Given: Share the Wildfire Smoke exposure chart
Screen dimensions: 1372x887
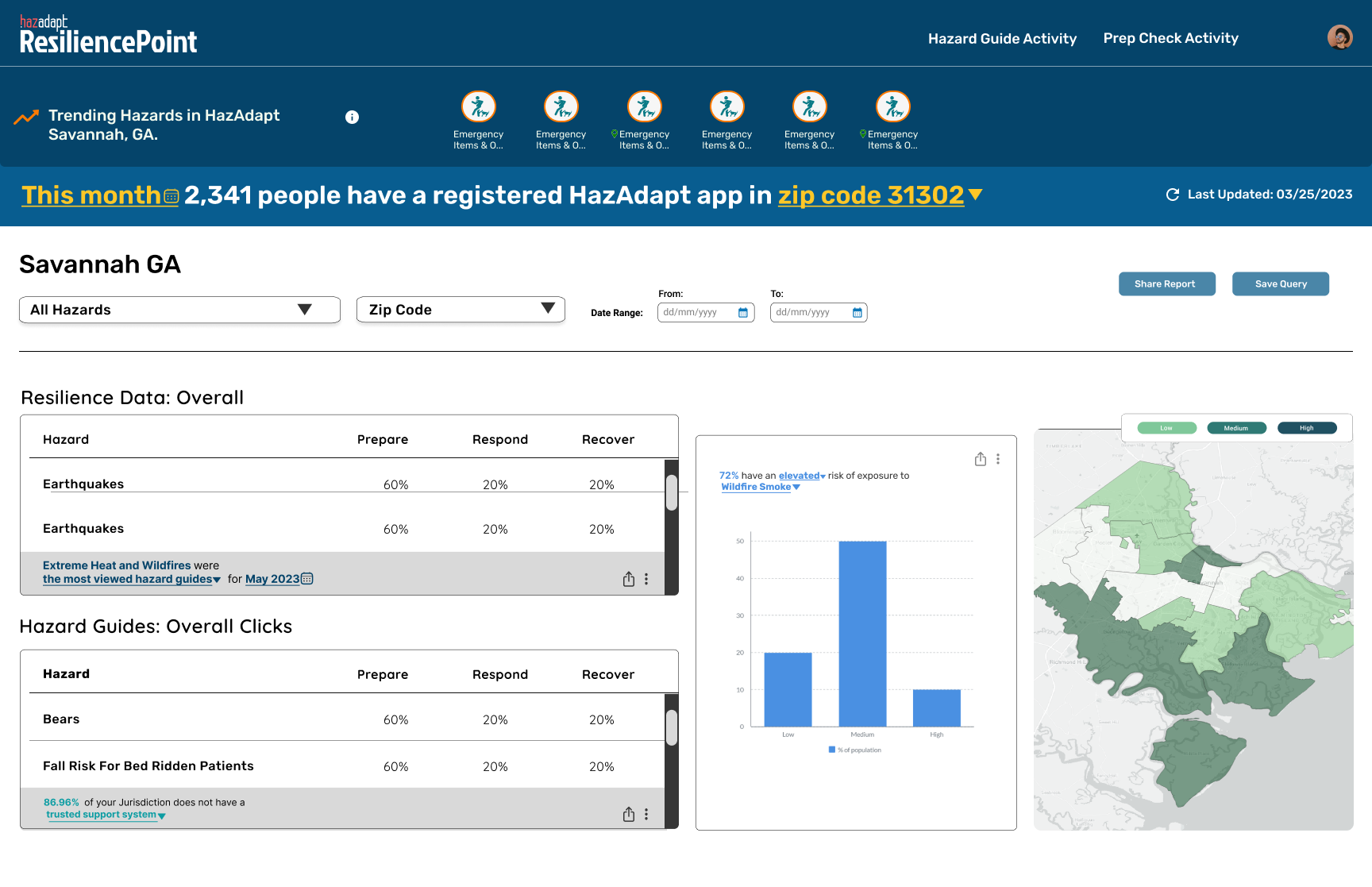Looking at the screenshot, I should coord(981,459).
